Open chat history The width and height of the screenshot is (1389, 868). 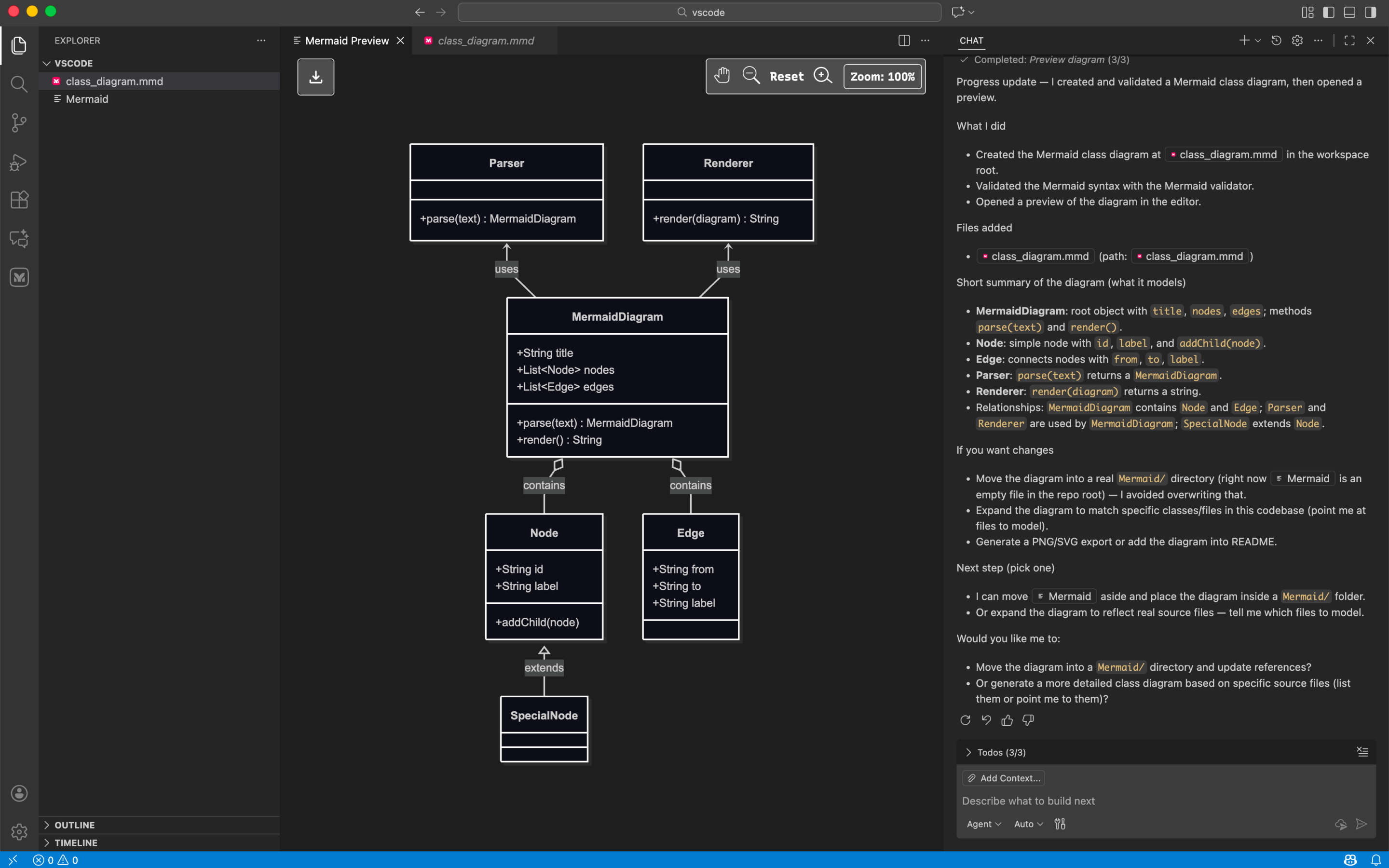(1276, 40)
